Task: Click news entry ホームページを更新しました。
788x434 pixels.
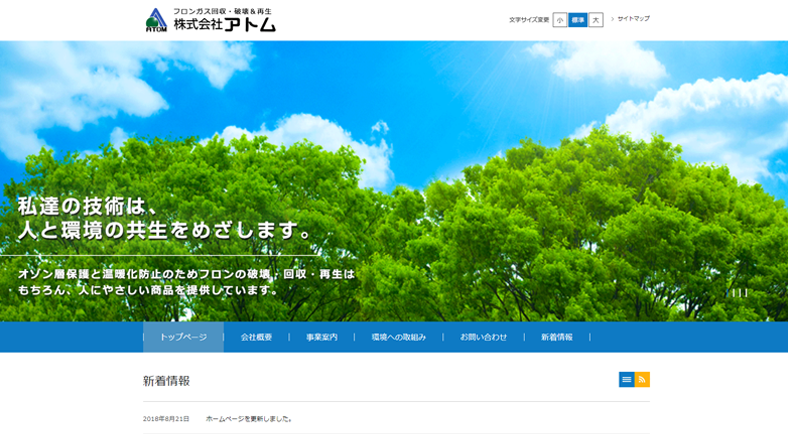Action: pos(249,419)
